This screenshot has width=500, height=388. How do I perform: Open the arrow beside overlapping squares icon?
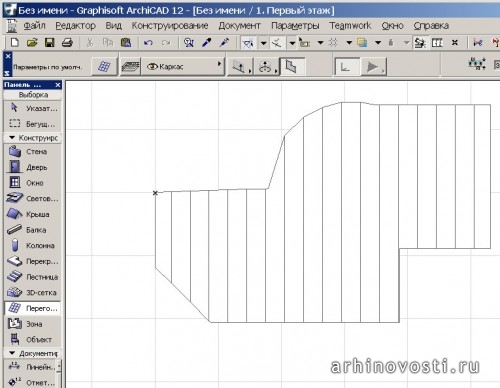click(x=378, y=43)
